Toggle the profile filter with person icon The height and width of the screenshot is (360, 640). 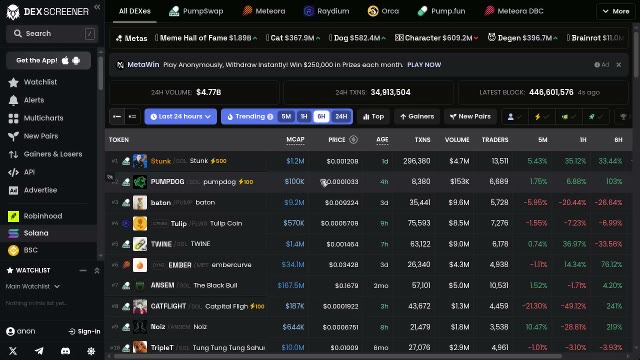[x=514, y=117]
